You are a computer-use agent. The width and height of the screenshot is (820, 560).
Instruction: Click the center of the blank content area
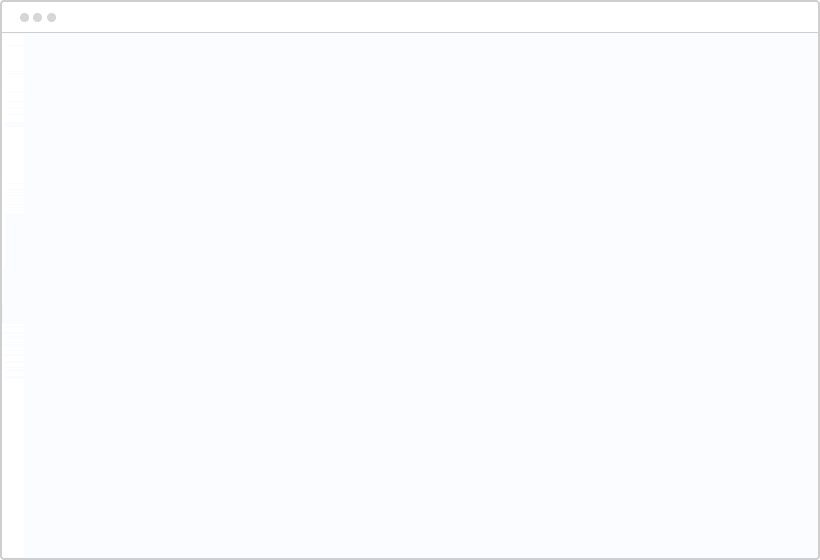(421, 295)
